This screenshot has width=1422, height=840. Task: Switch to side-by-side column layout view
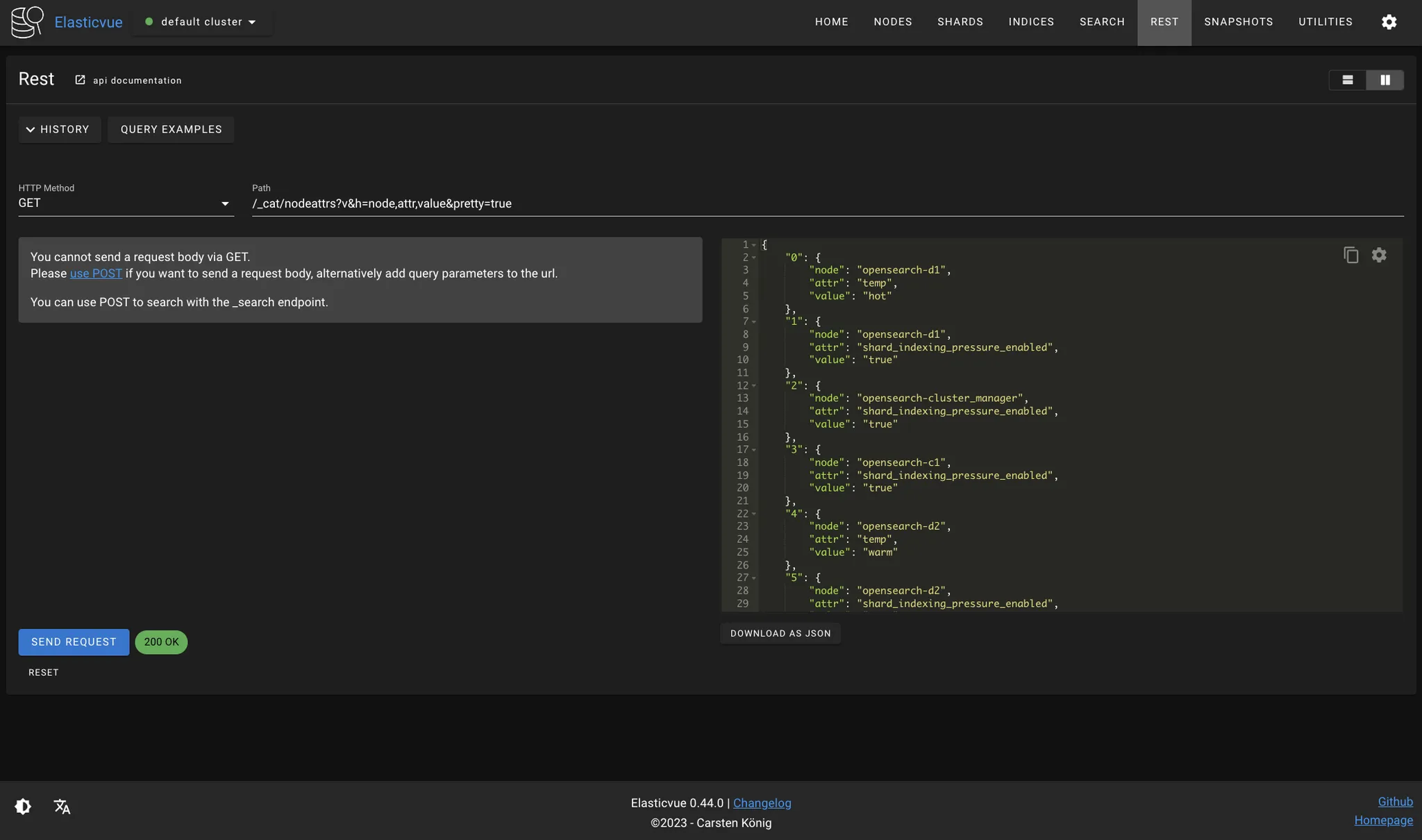(x=1385, y=81)
